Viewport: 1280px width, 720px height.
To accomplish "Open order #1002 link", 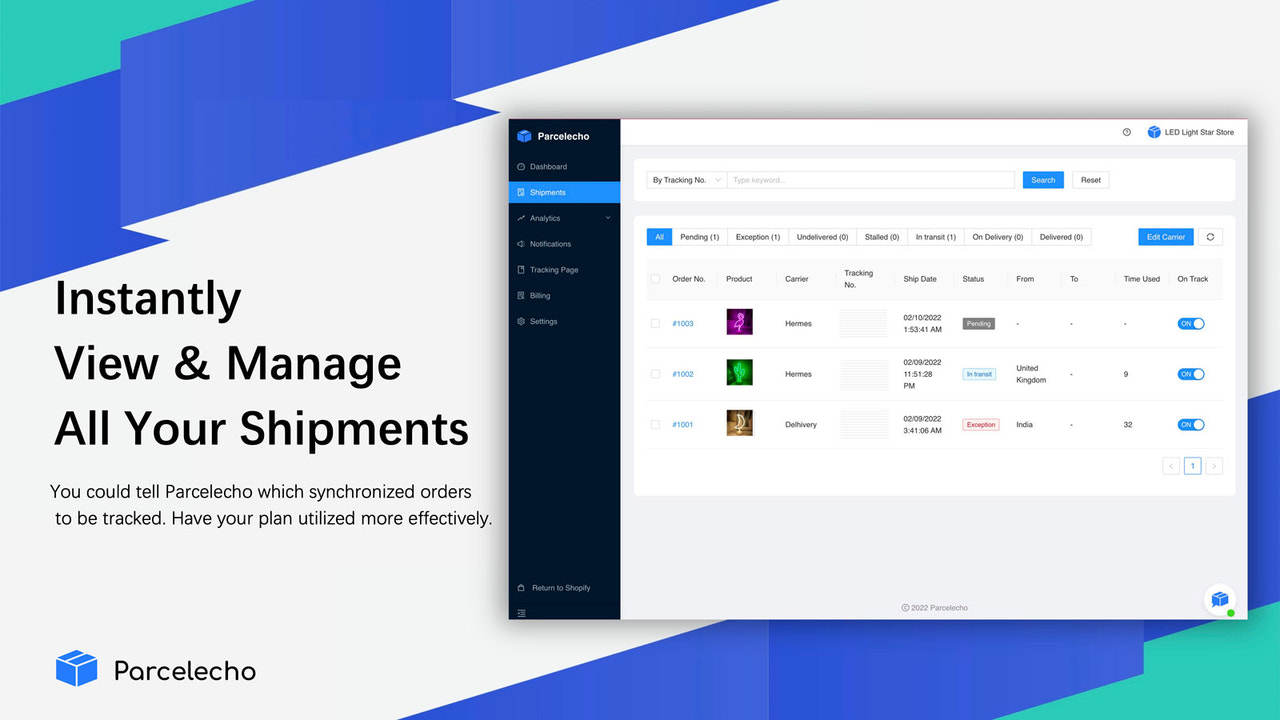I will tap(683, 374).
